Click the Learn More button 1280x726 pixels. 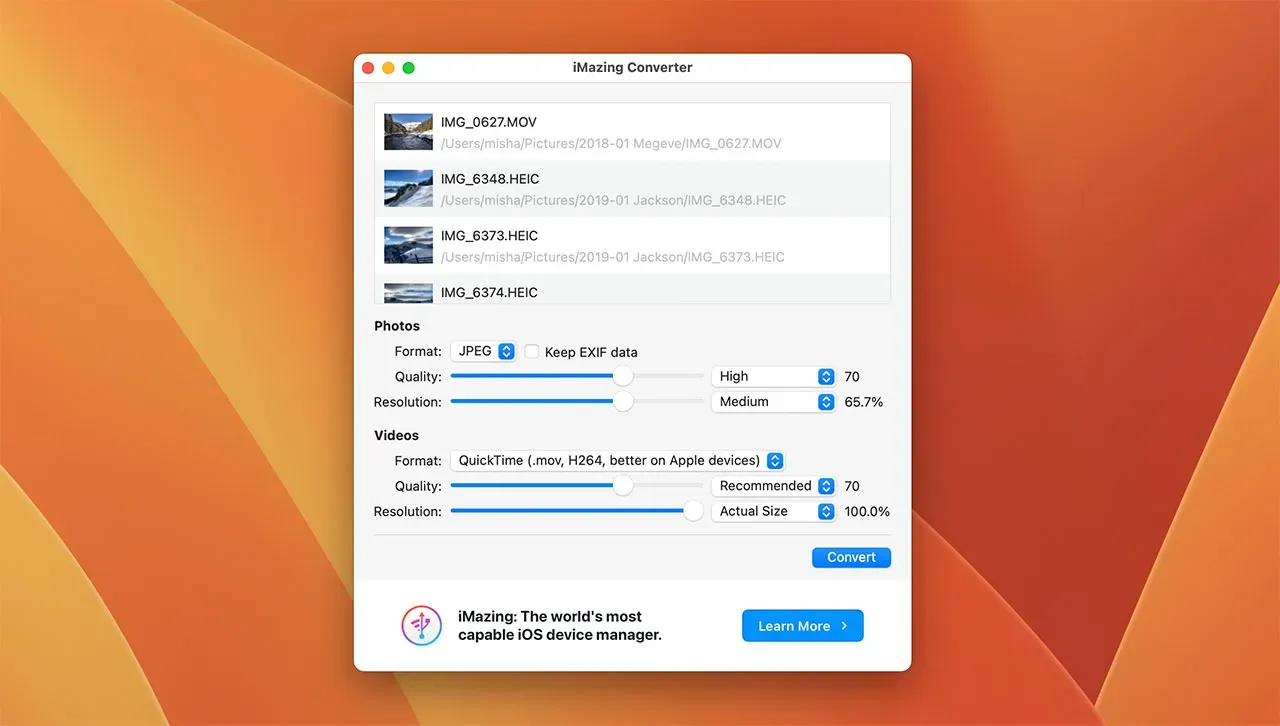(x=802, y=626)
